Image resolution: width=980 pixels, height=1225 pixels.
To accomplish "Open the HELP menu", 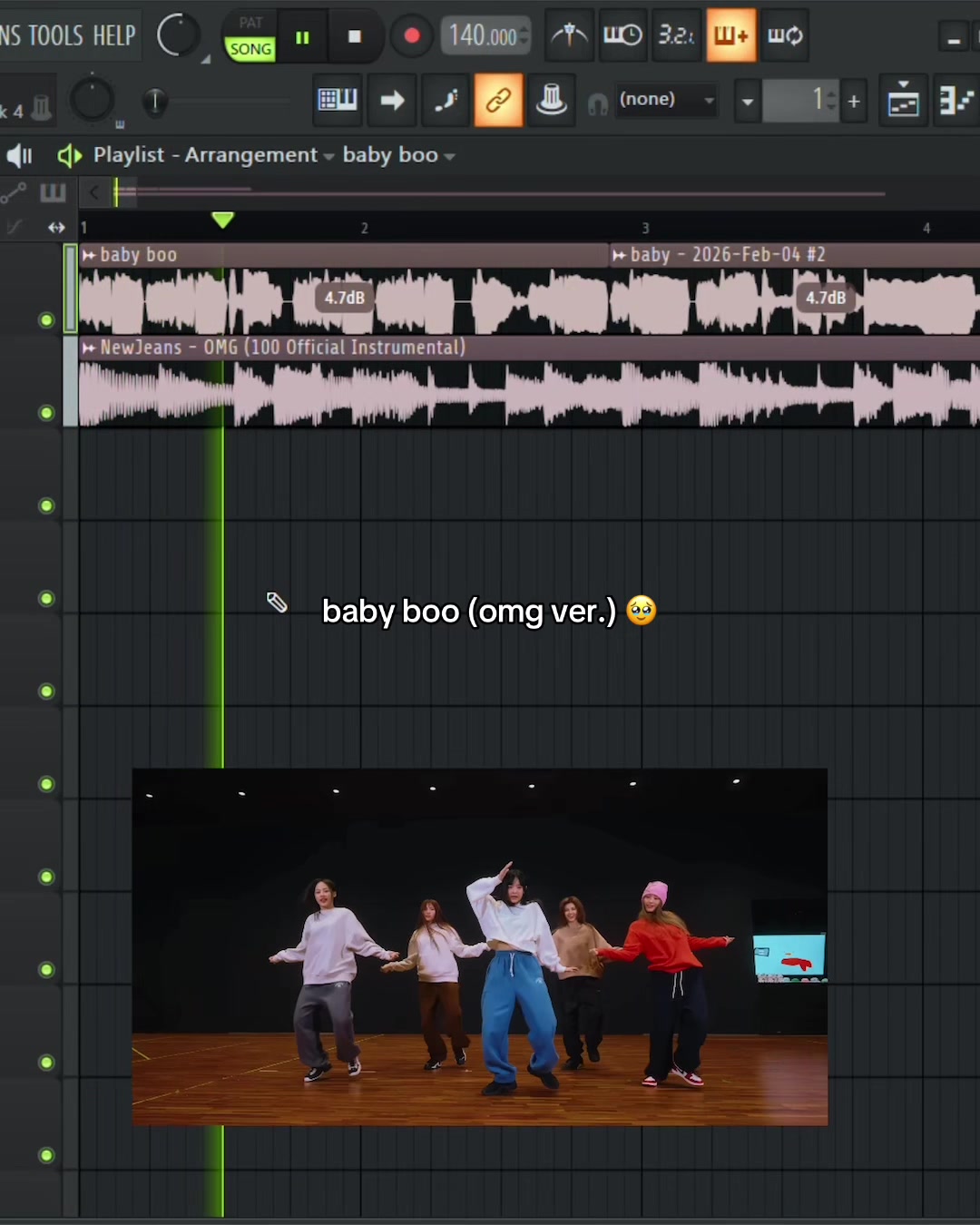I will [x=114, y=35].
